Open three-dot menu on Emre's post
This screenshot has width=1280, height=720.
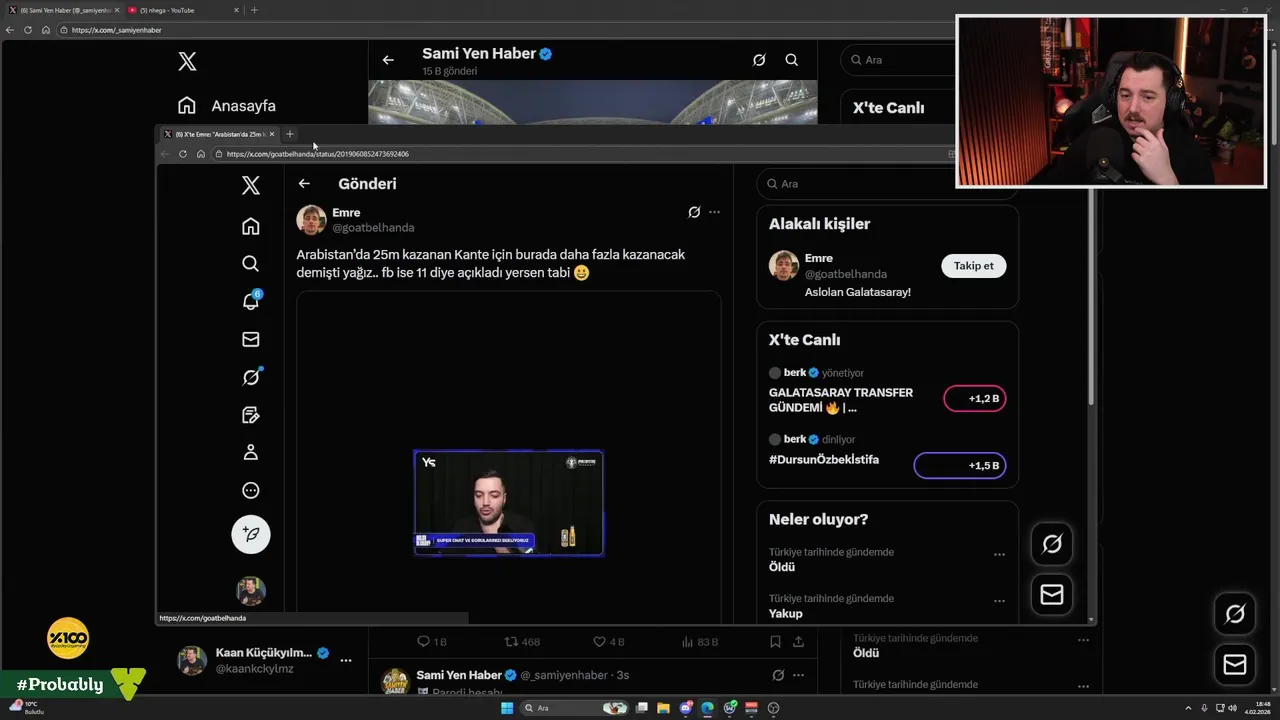click(714, 212)
